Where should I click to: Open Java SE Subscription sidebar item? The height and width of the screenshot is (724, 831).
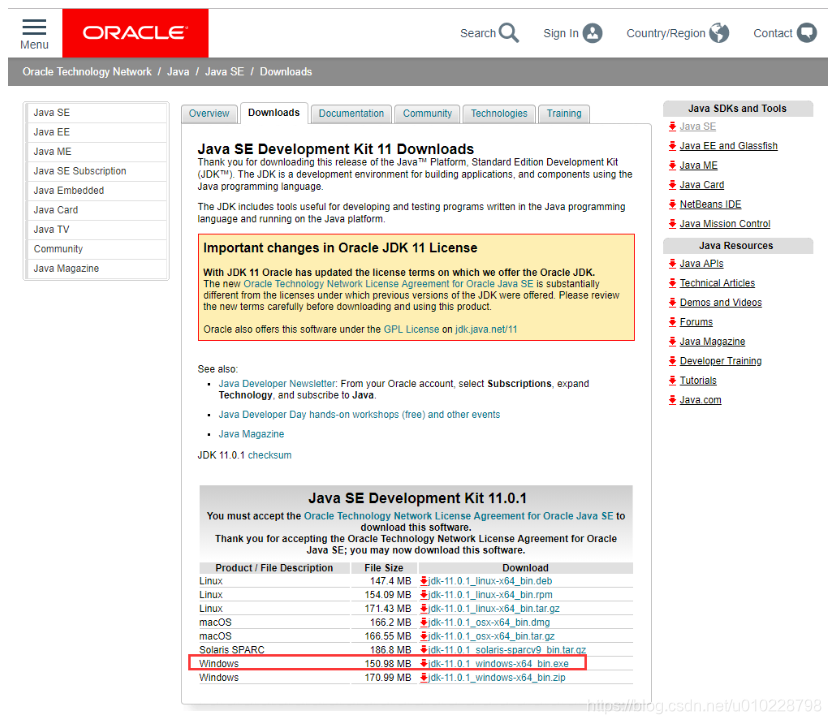(x=96, y=171)
